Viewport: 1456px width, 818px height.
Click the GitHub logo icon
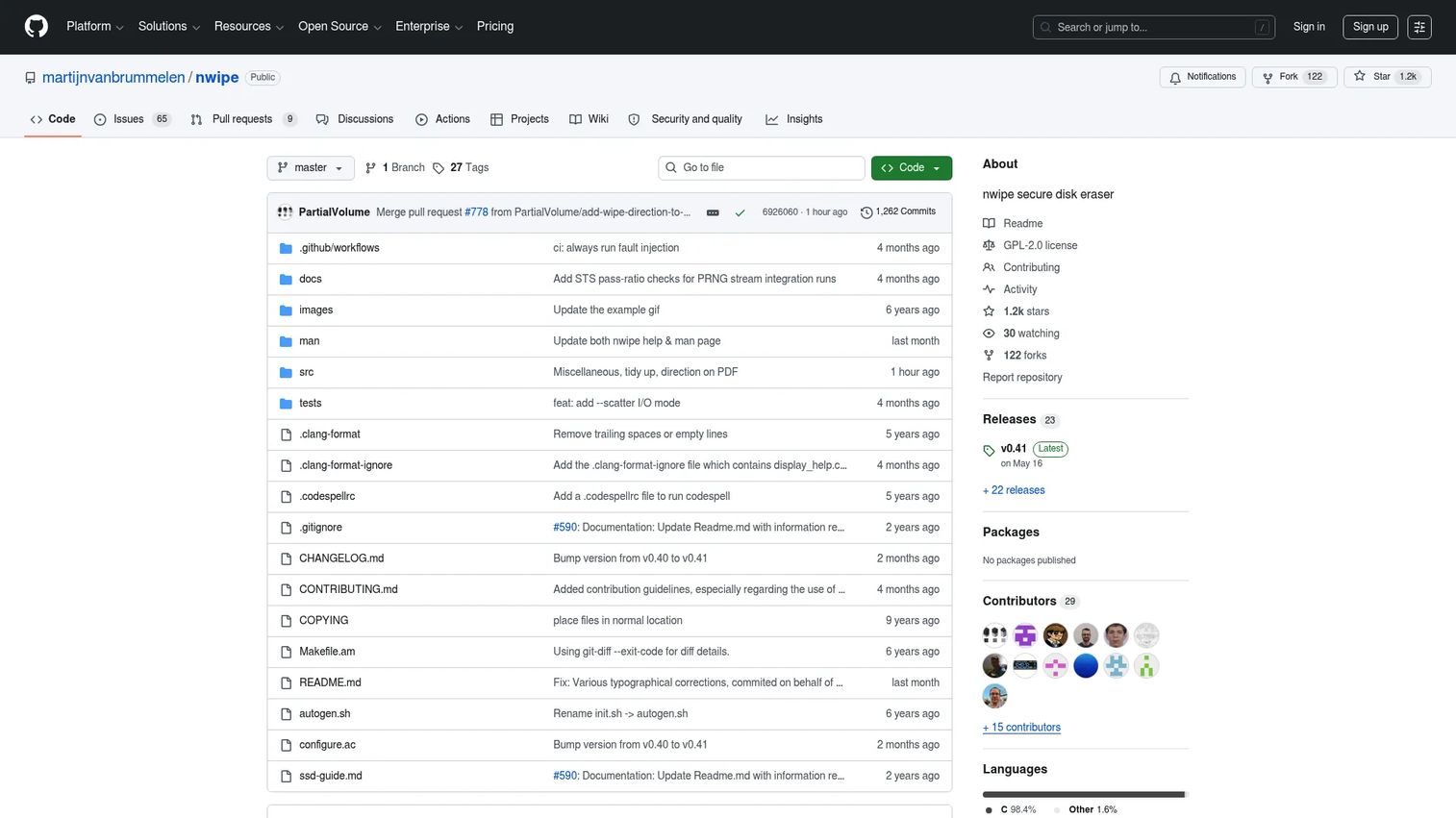pyautogui.click(x=37, y=27)
